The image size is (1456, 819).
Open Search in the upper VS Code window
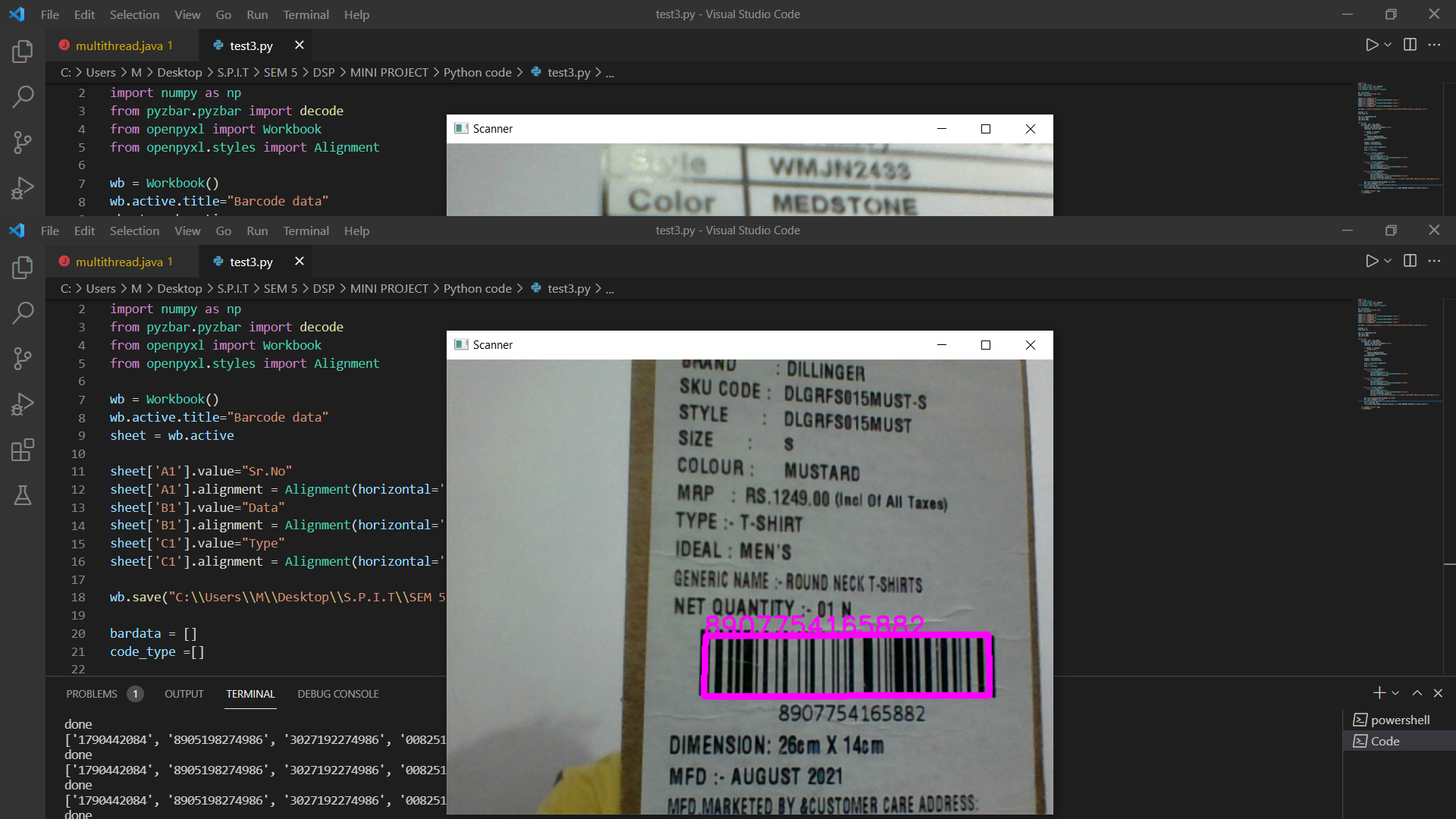click(x=23, y=96)
